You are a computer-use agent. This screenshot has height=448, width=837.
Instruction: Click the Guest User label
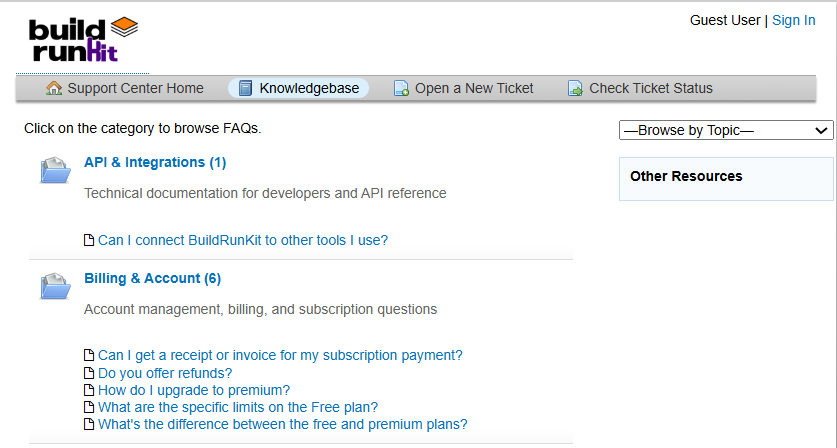725,20
